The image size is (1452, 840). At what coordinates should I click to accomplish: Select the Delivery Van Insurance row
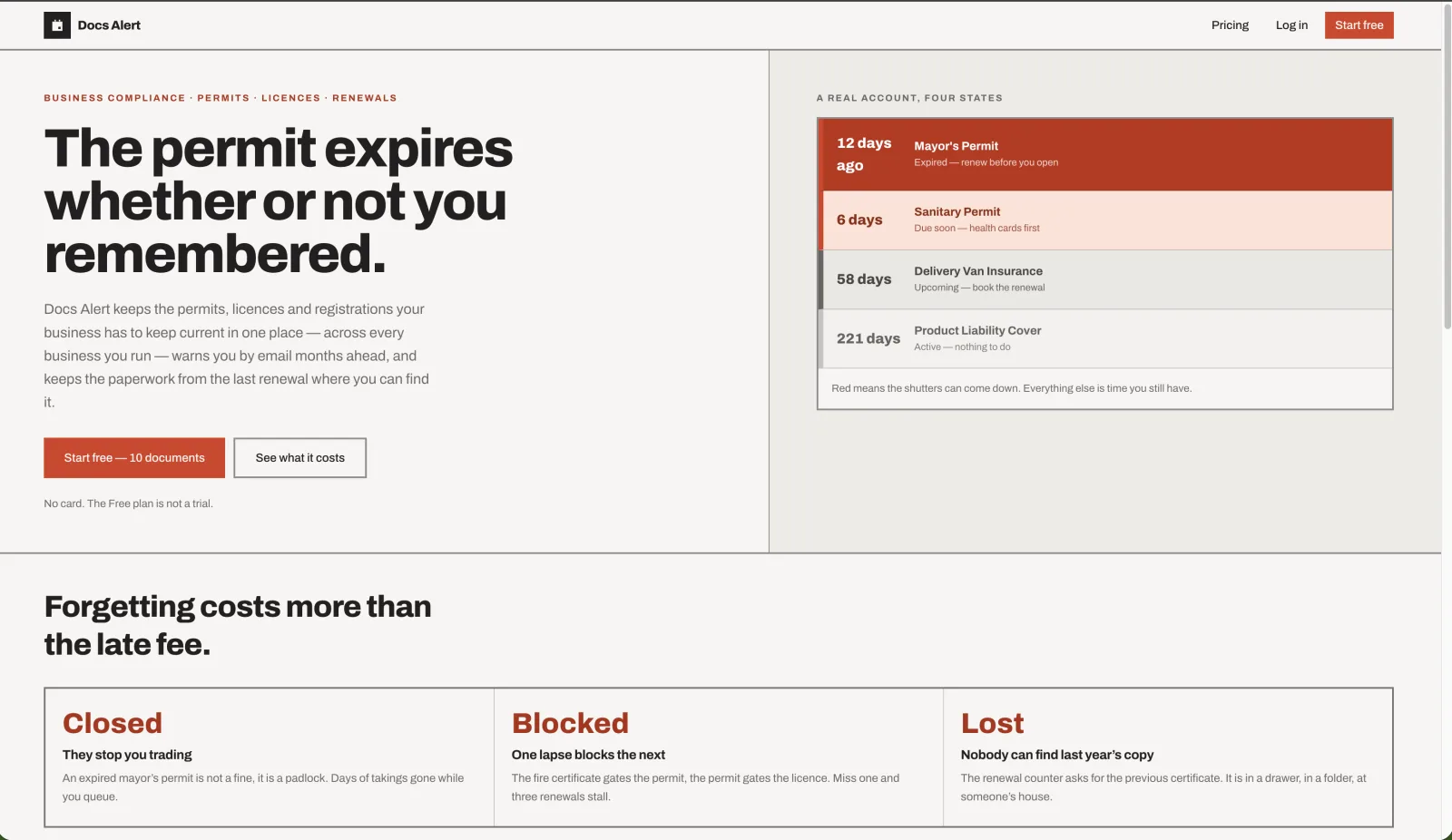click(1105, 279)
